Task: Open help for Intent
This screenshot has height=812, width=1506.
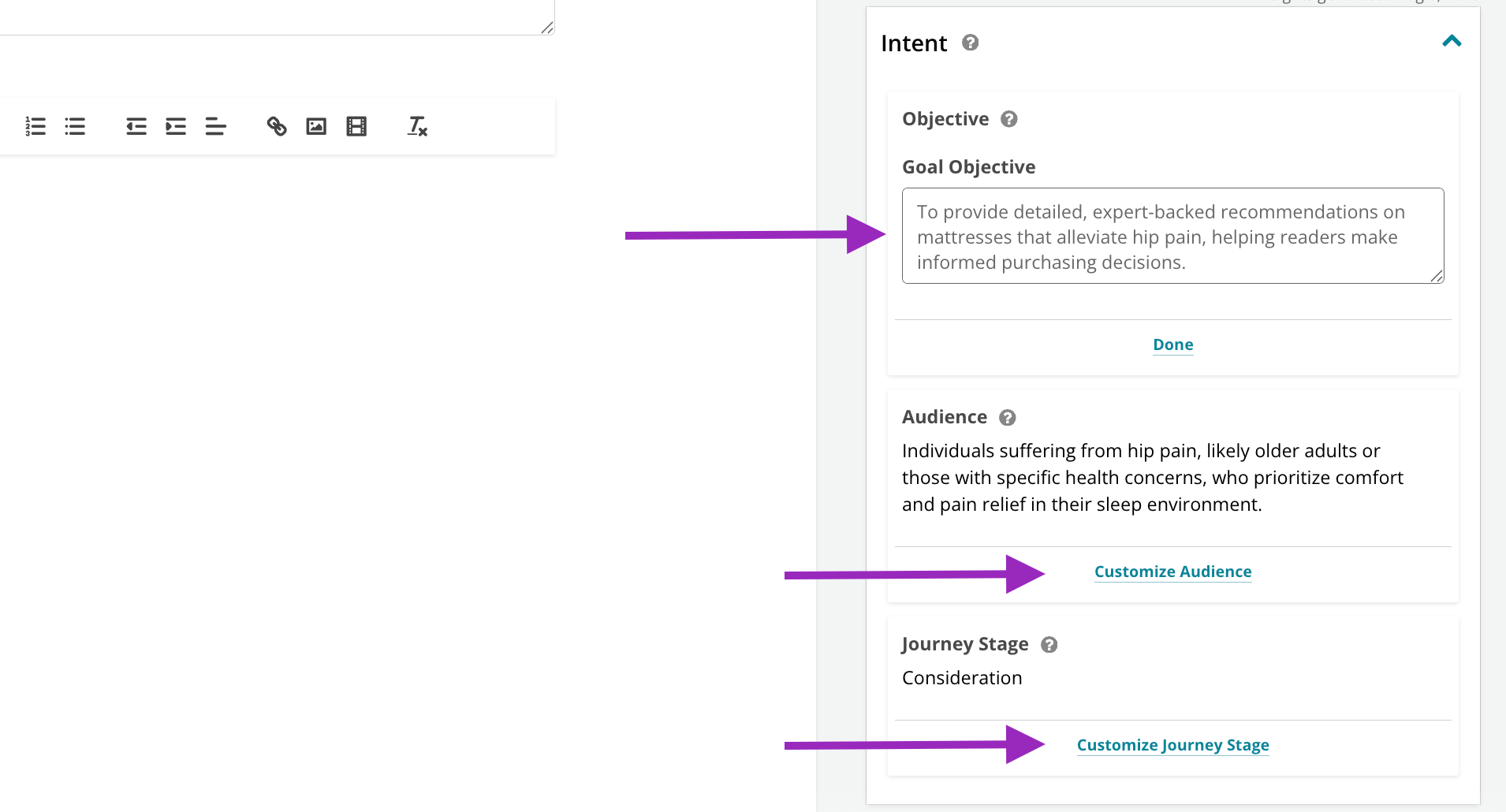Action: point(971,43)
